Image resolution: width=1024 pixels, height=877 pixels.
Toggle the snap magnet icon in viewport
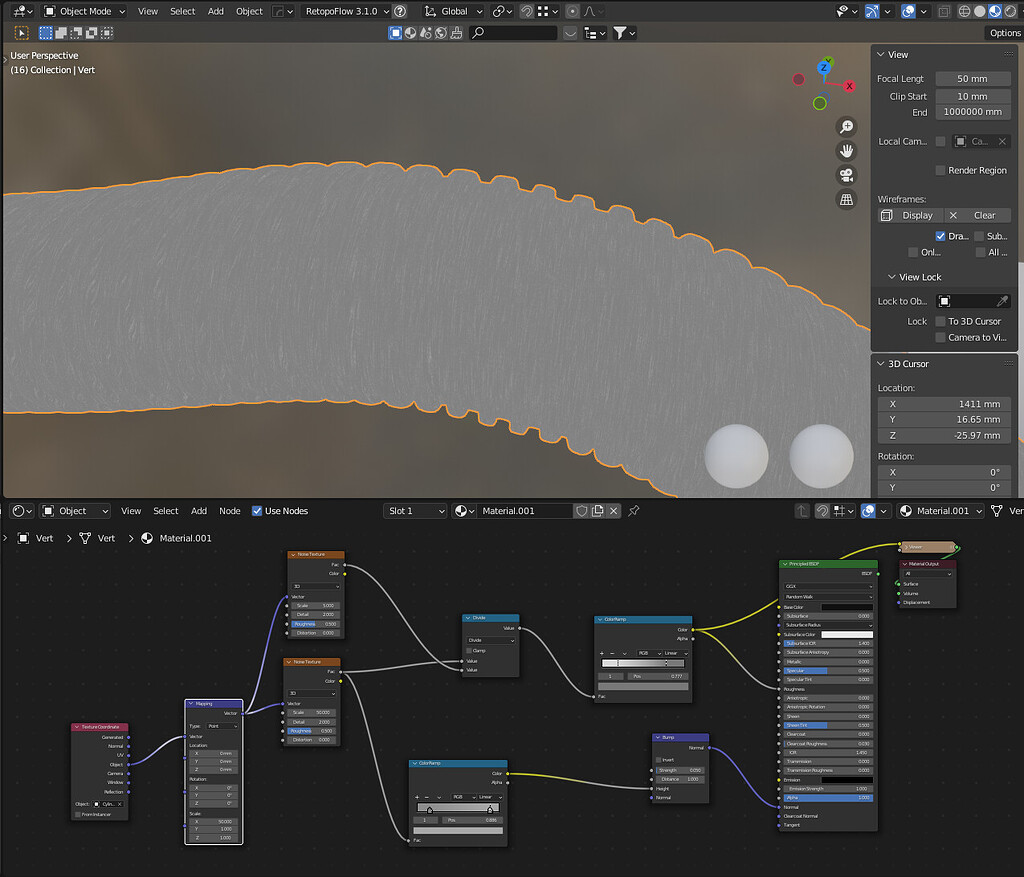pos(526,11)
